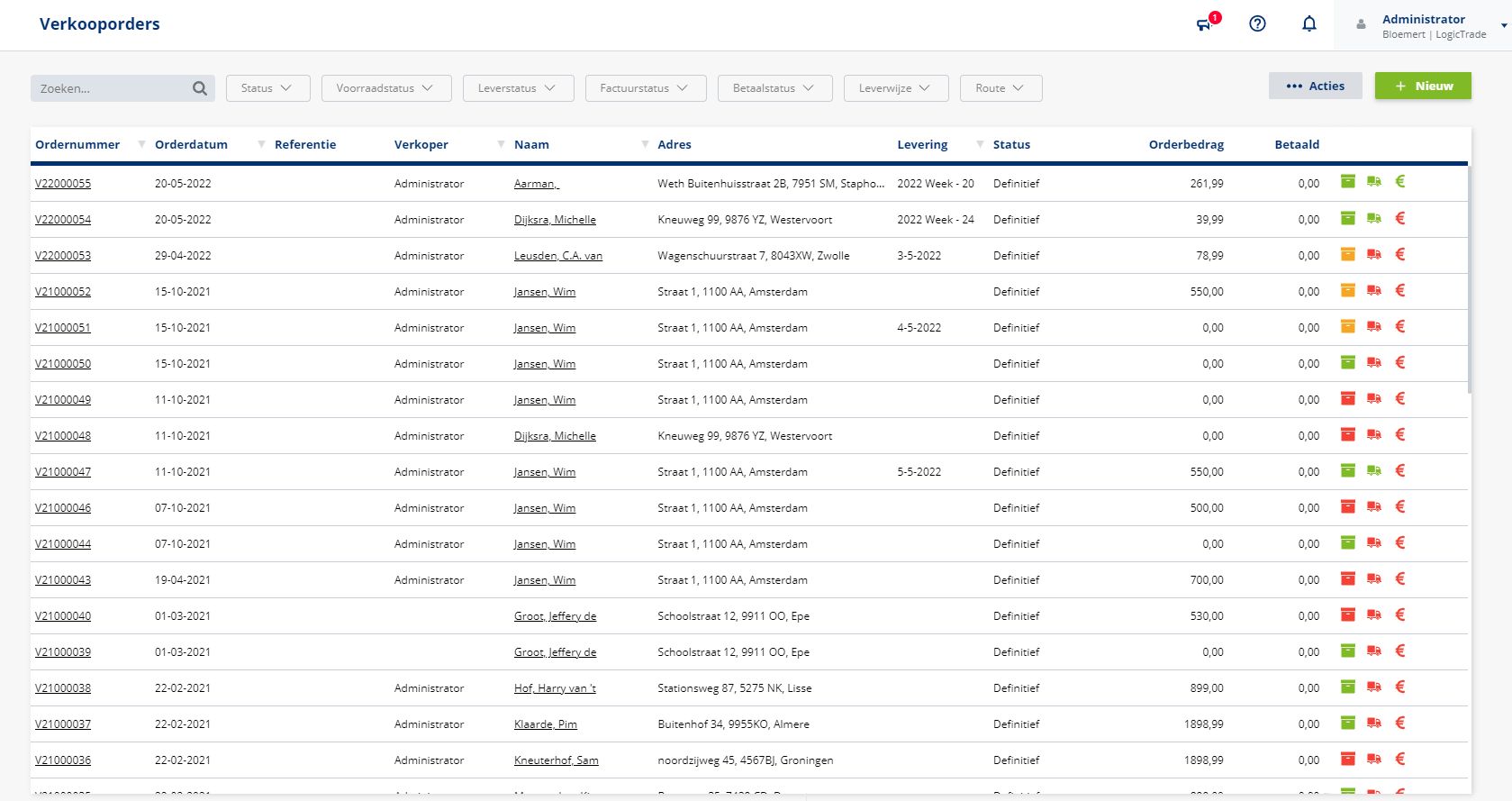Click red stock box icon for order V21000049
1512x801 pixels.
(x=1347, y=398)
